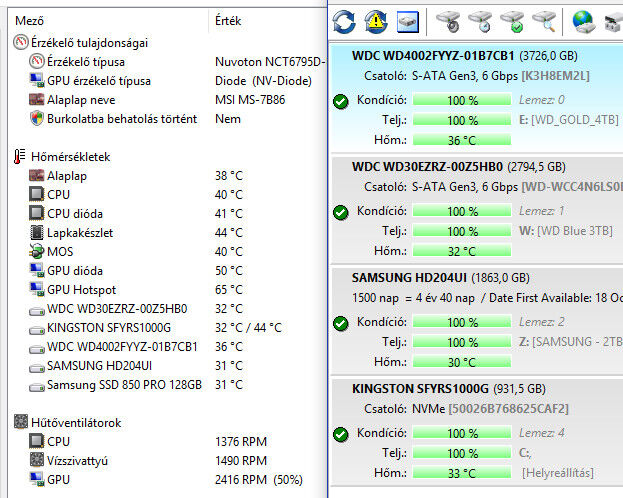Click the green check icon for Lemez 2
The width and height of the screenshot is (623, 498).
point(341,323)
